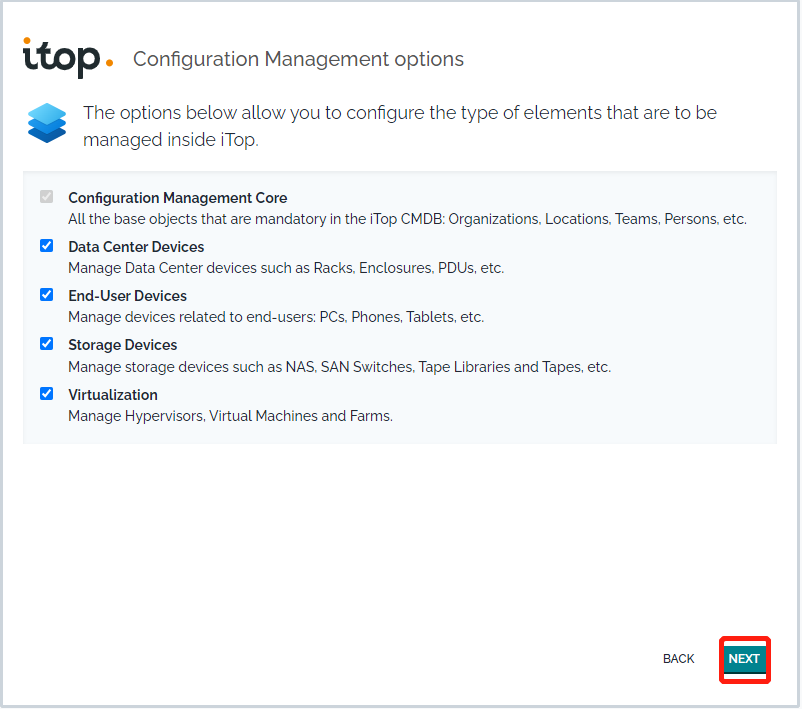Uncheck the Storage Devices checkbox

[x=47, y=344]
